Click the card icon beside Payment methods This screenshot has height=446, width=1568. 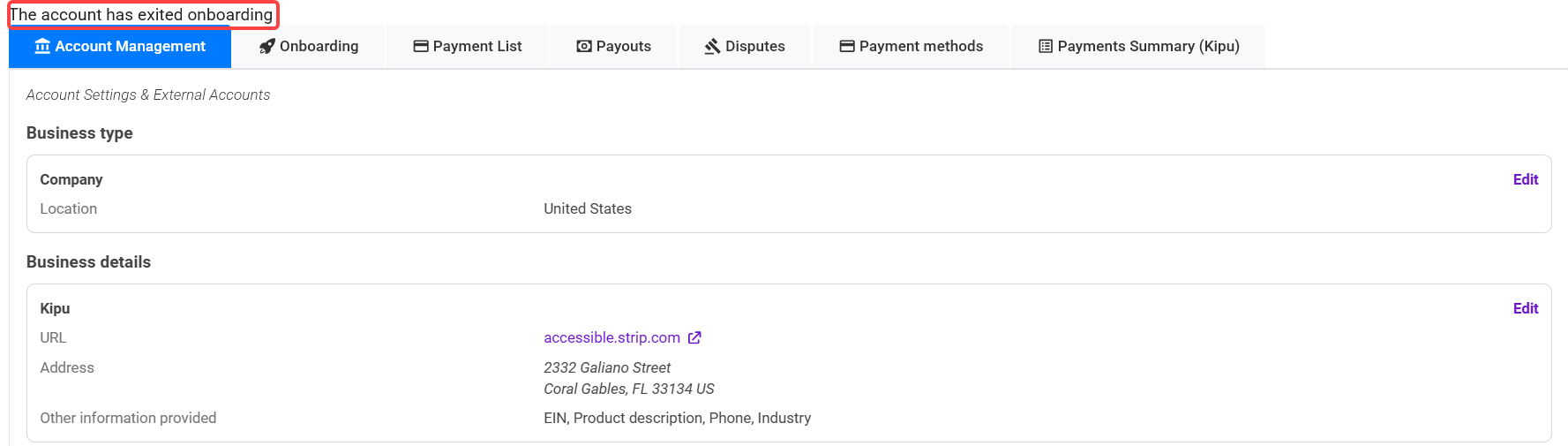pyautogui.click(x=847, y=47)
